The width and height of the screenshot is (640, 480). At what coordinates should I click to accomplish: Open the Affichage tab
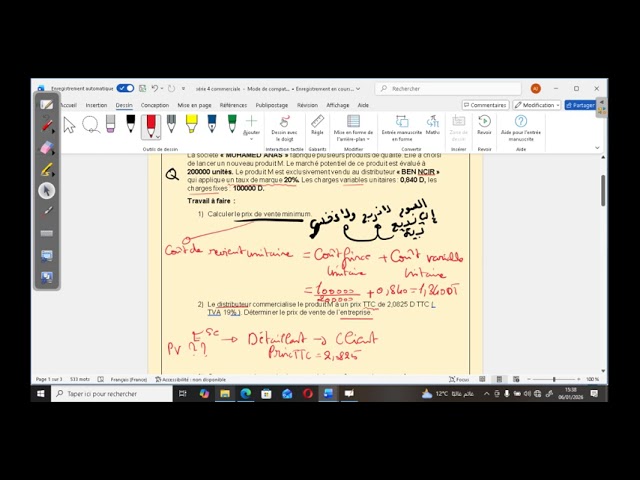pyautogui.click(x=338, y=105)
